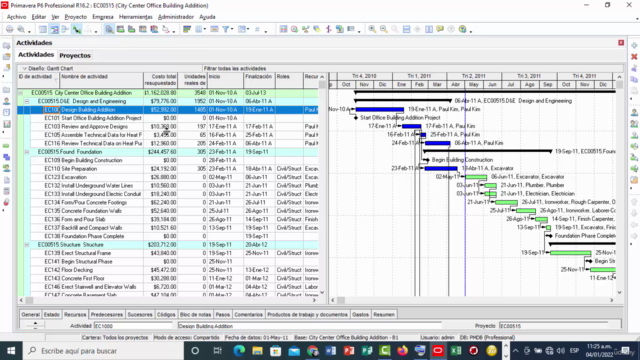Click the Actividad ID field EC1000

pos(133,326)
